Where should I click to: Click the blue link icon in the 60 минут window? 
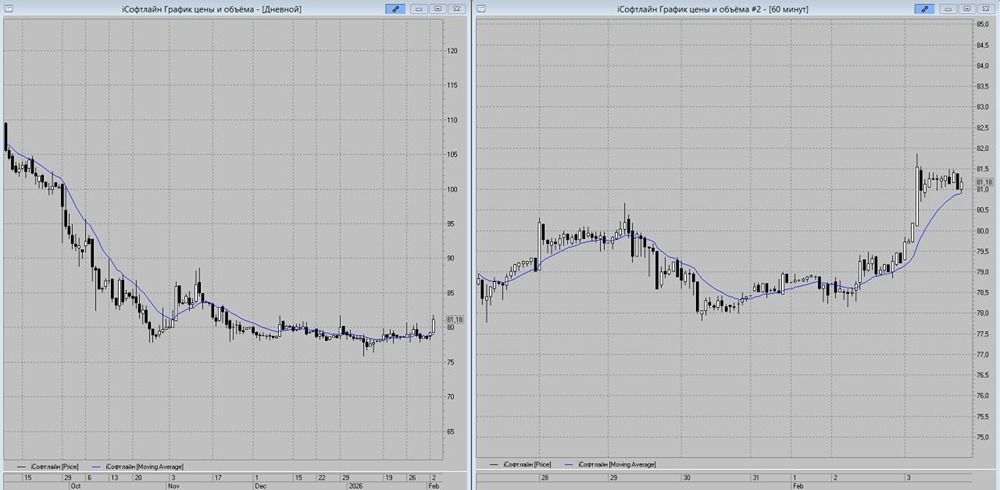point(924,9)
